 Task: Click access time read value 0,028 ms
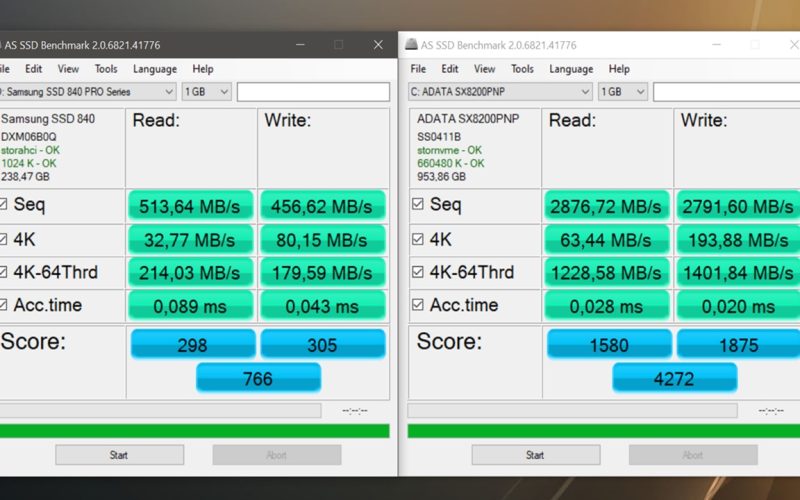coord(607,306)
